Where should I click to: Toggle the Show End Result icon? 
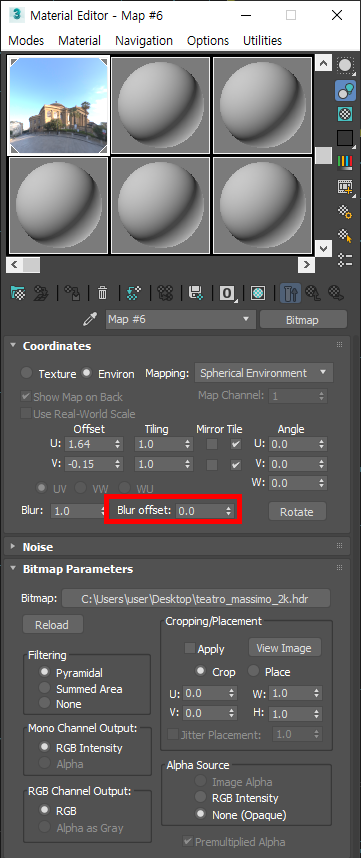pyautogui.click(x=290, y=293)
